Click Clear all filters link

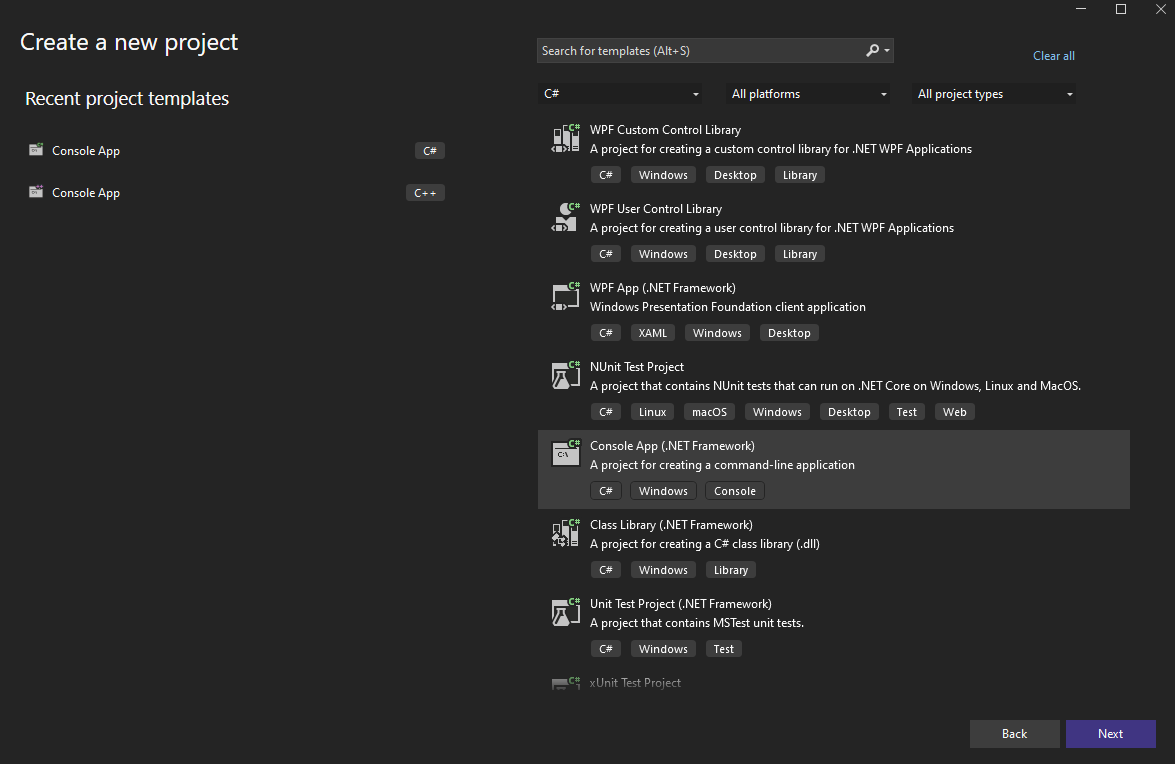click(x=1054, y=55)
